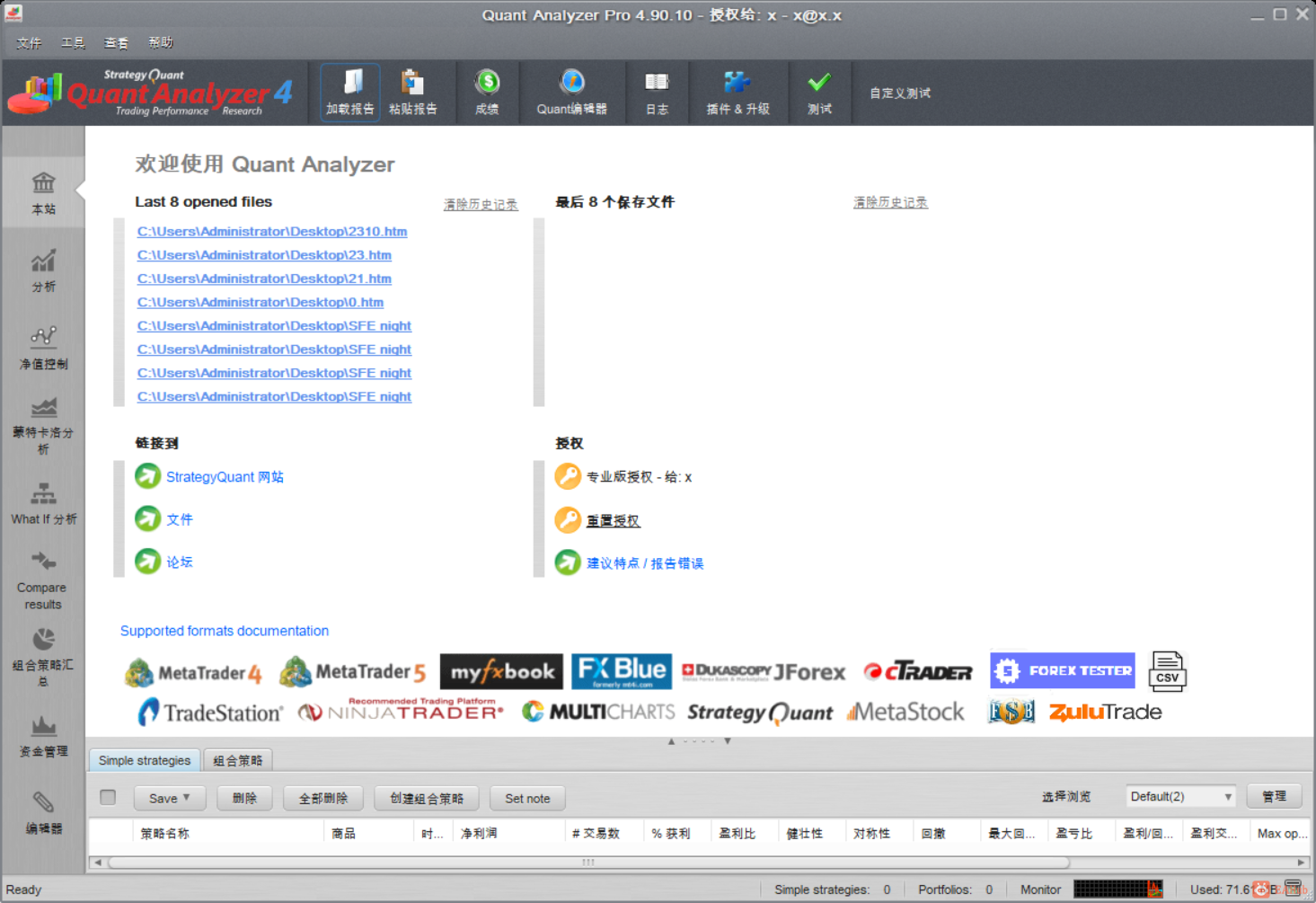Switch to 组合策略 tab

tap(238, 760)
